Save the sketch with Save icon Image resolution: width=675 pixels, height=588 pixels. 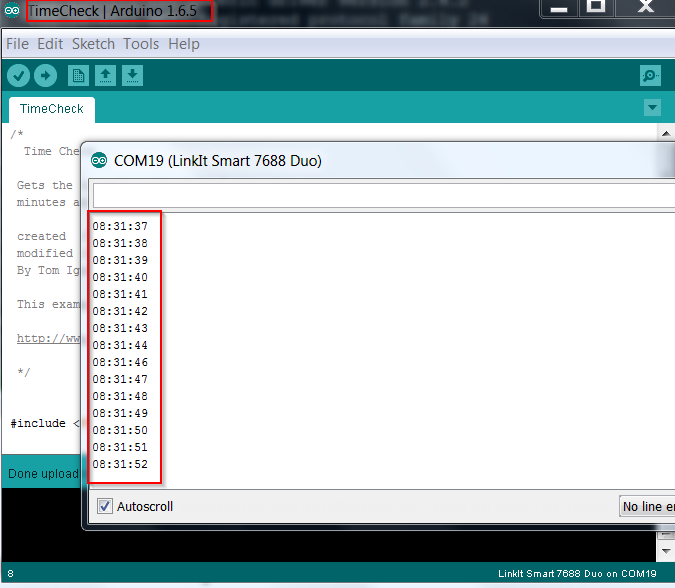[132, 76]
